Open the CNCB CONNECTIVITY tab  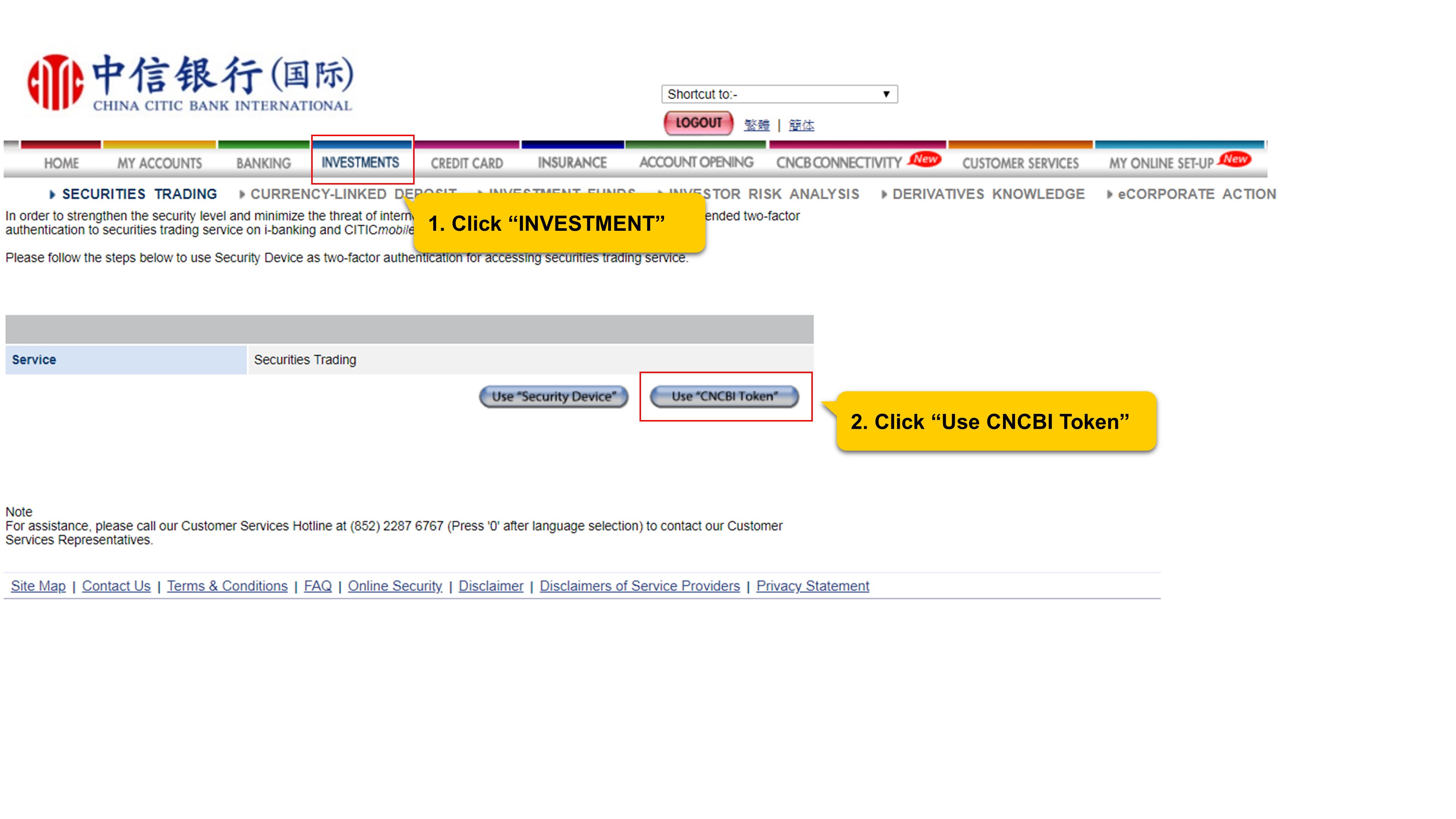(x=839, y=163)
